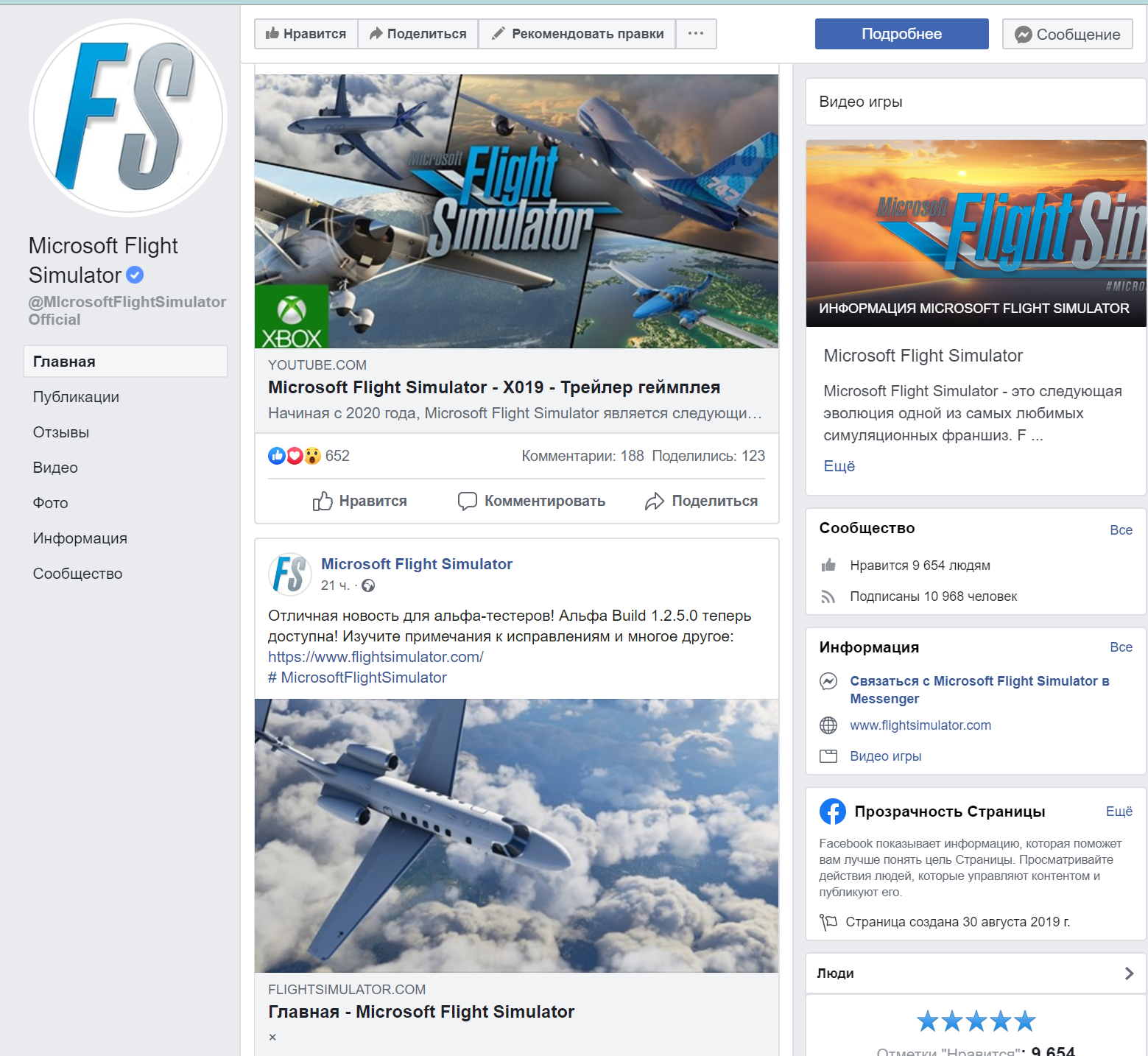Click the like reaction icon beside 652

coord(277,456)
